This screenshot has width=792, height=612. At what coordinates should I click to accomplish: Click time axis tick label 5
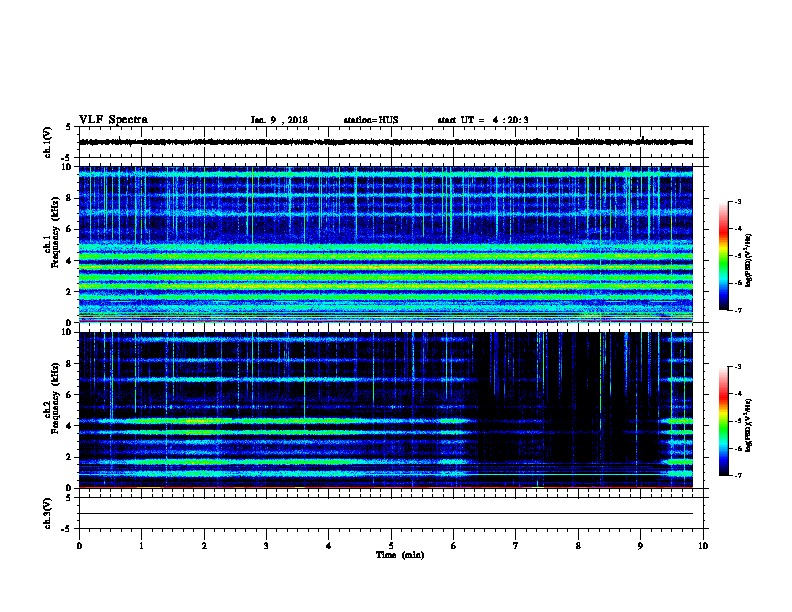click(391, 545)
